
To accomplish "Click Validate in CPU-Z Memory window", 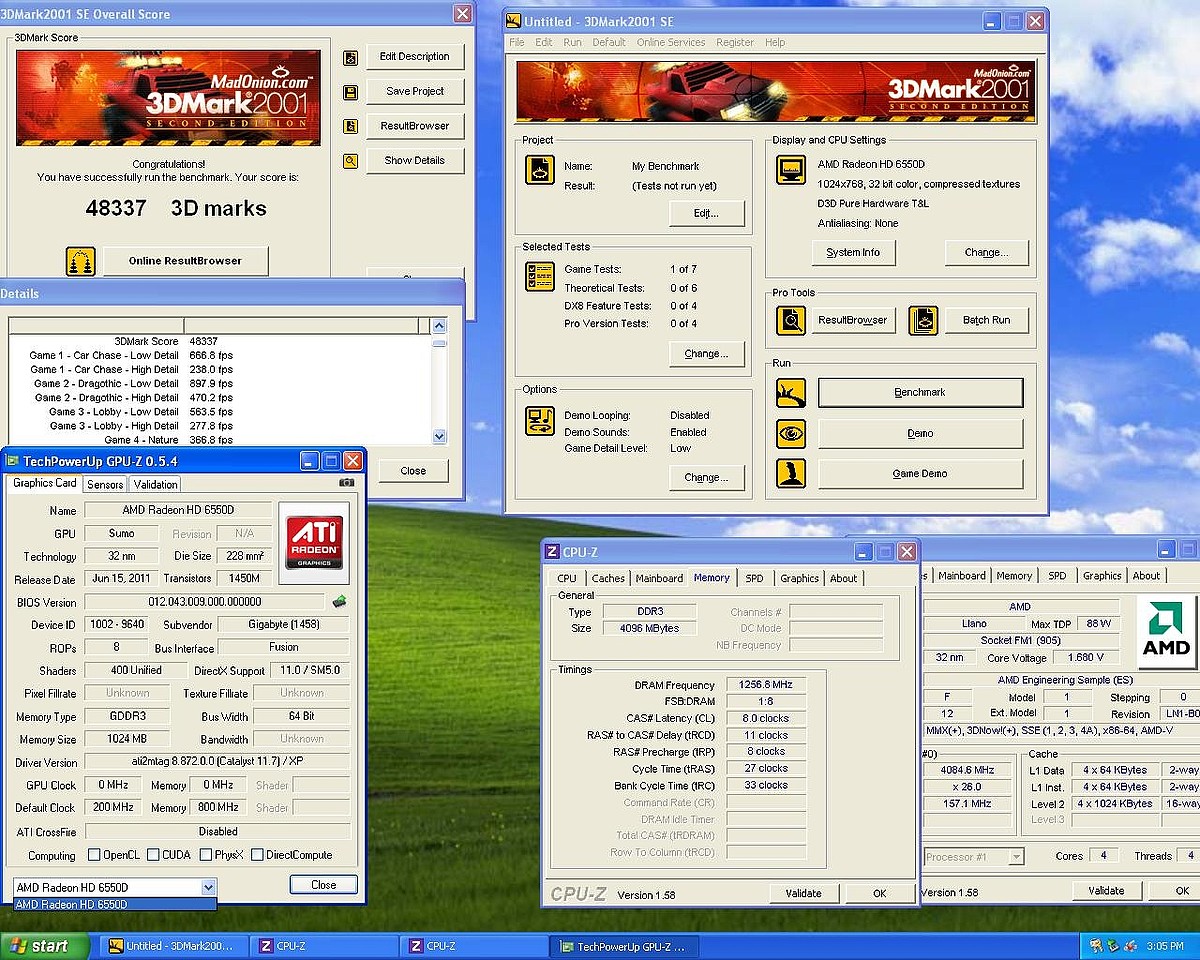I will pos(804,893).
